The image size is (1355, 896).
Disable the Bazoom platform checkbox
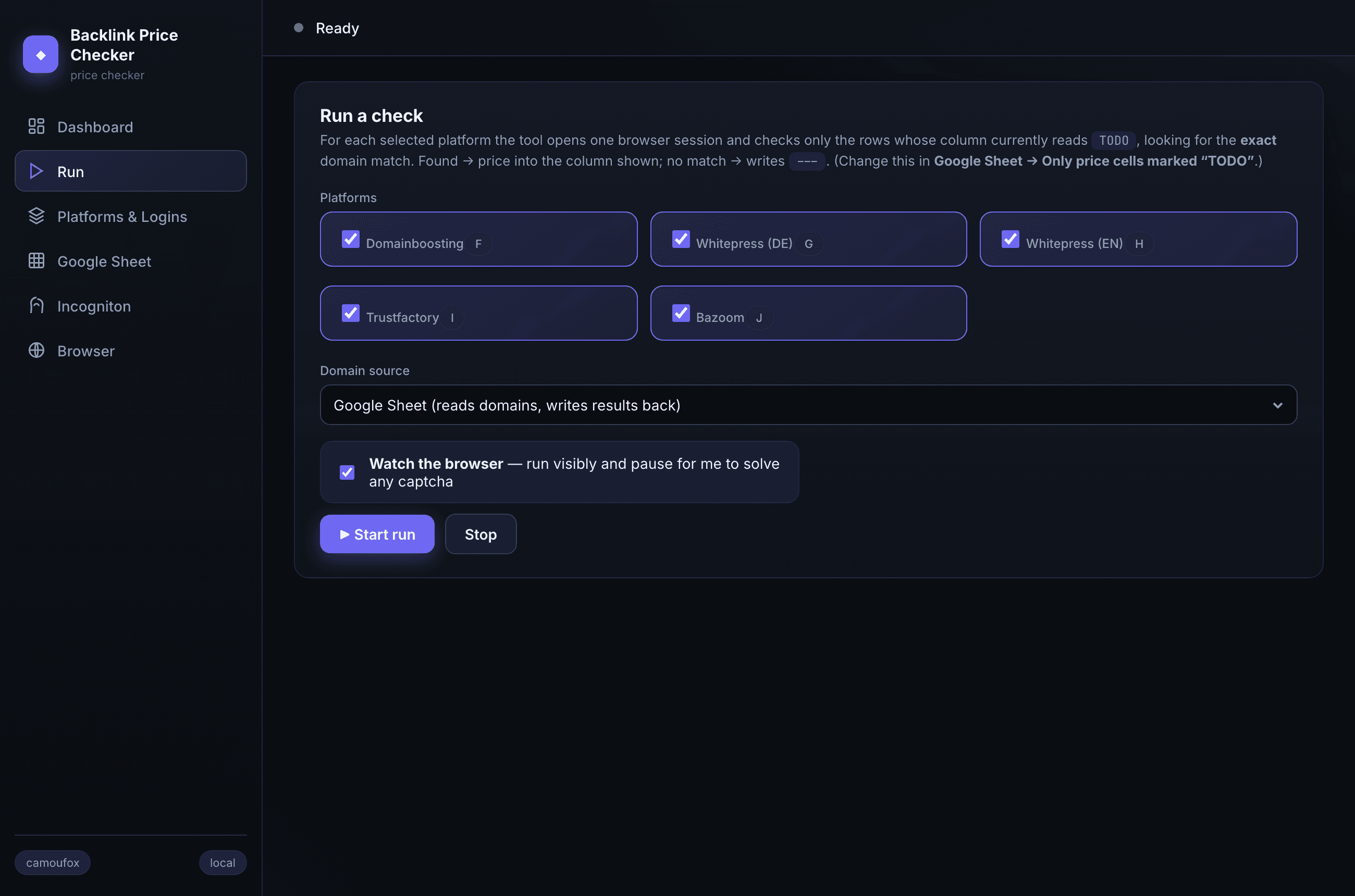pos(680,313)
